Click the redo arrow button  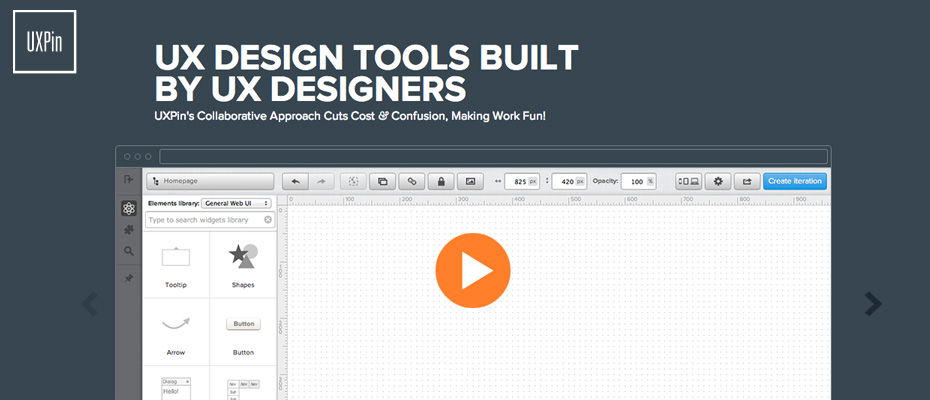point(321,181)
